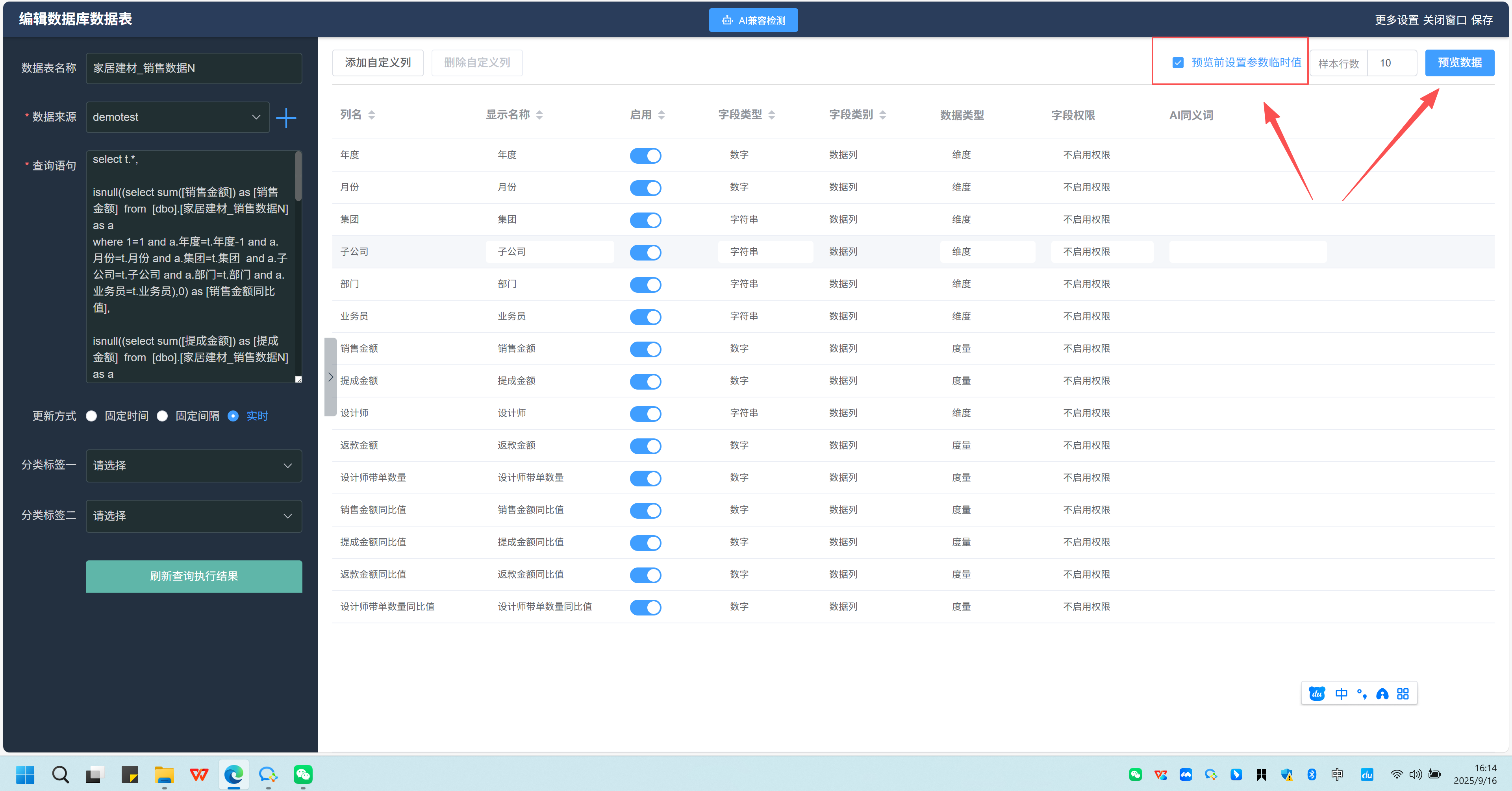This screenshot has height=791, width=1512.
Task: Click the Baidu input method du logo
Action: pyautogui.click(x=1317, y=693)
